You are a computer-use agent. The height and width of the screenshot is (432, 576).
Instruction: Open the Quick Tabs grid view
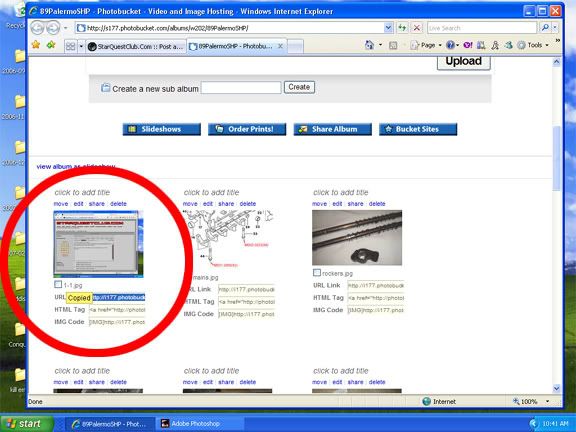tap(71, 46)
